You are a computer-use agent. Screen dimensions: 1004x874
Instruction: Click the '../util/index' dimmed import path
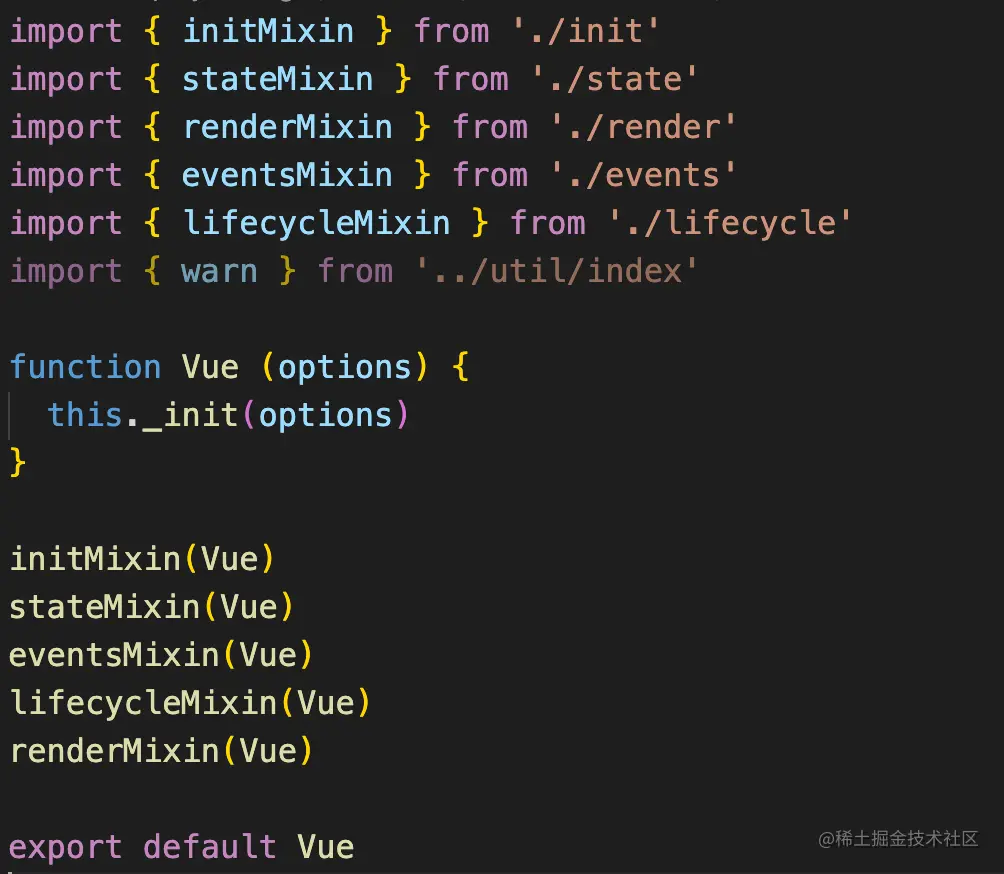[x=556, y=271]
